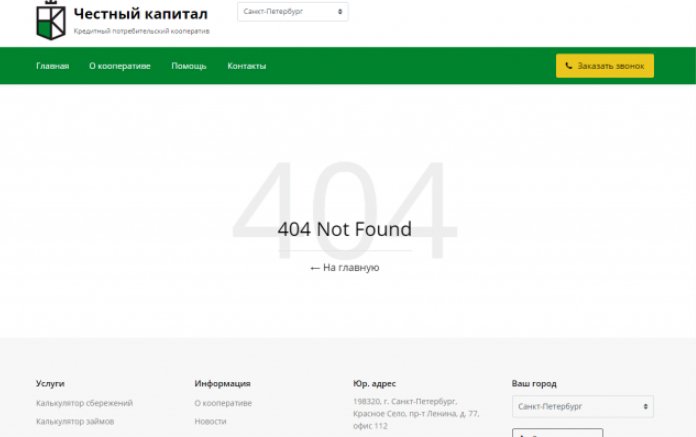Open Калькулятор сбережений footer link
The width and height of the screenshot is (696, 437).
coord(84,403)
